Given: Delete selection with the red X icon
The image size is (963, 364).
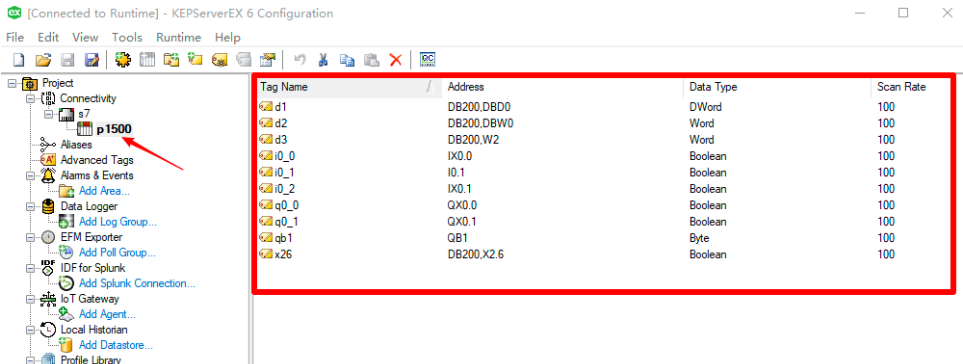Looking at the screenshot, I should pos(396,60).
